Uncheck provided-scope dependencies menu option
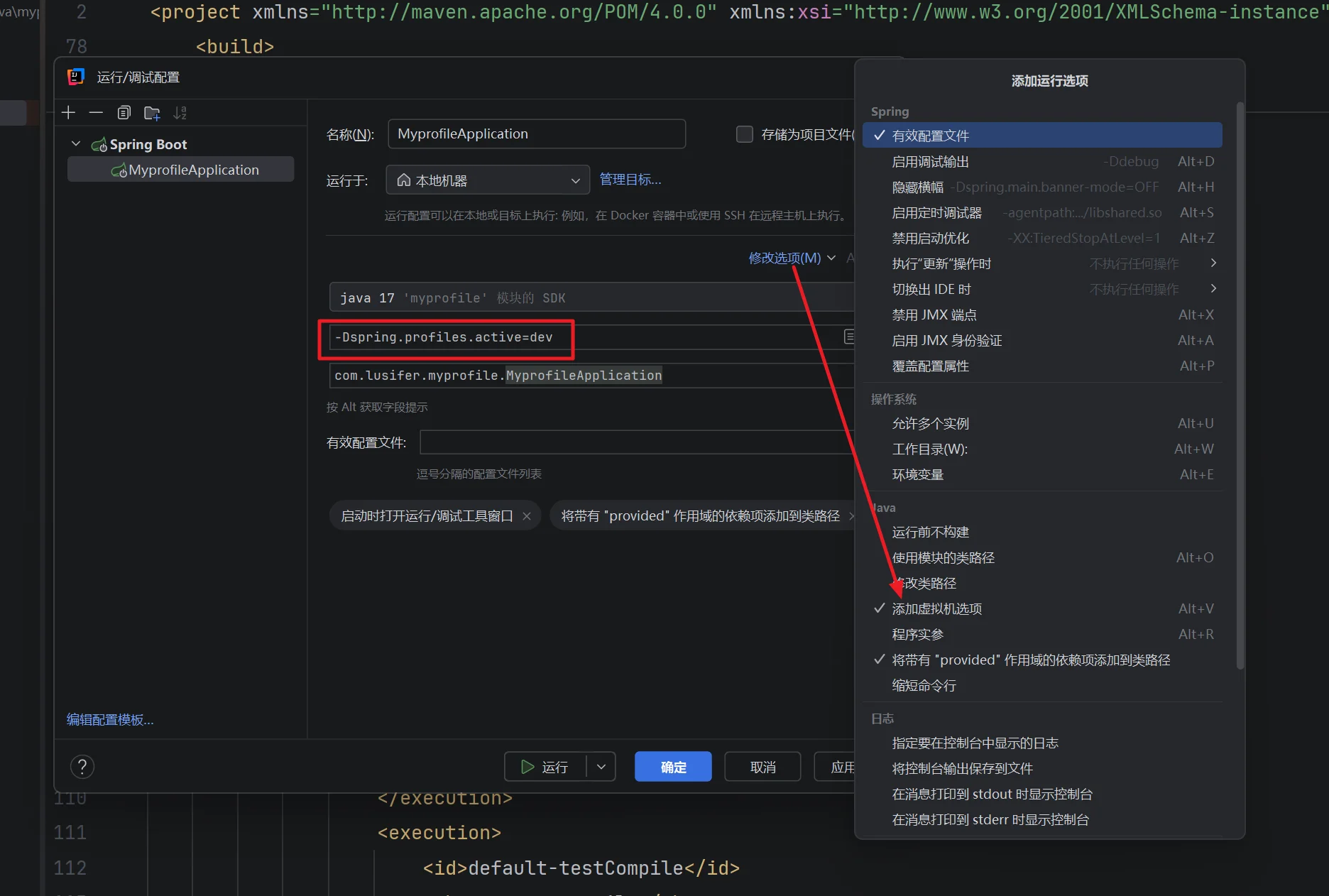The image size is (1329, 896). 1042,660
